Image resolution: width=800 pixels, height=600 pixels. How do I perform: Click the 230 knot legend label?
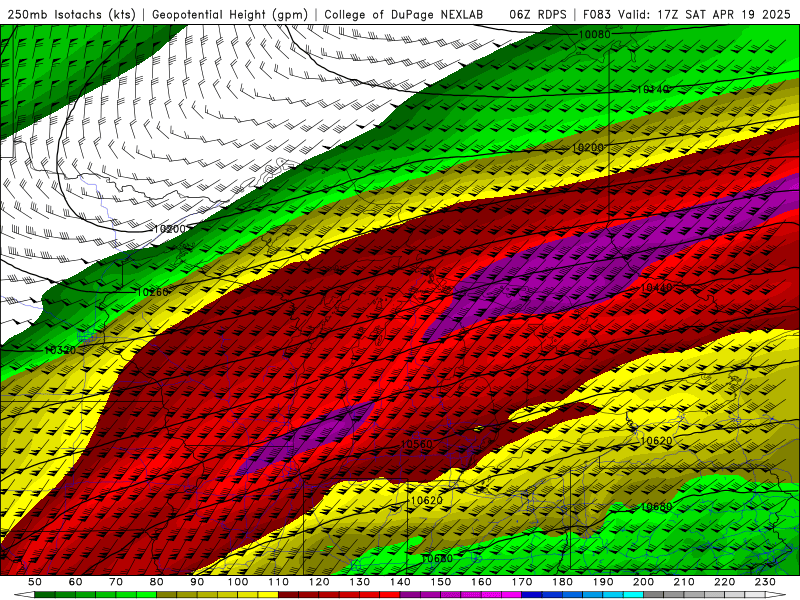(766, 582)
